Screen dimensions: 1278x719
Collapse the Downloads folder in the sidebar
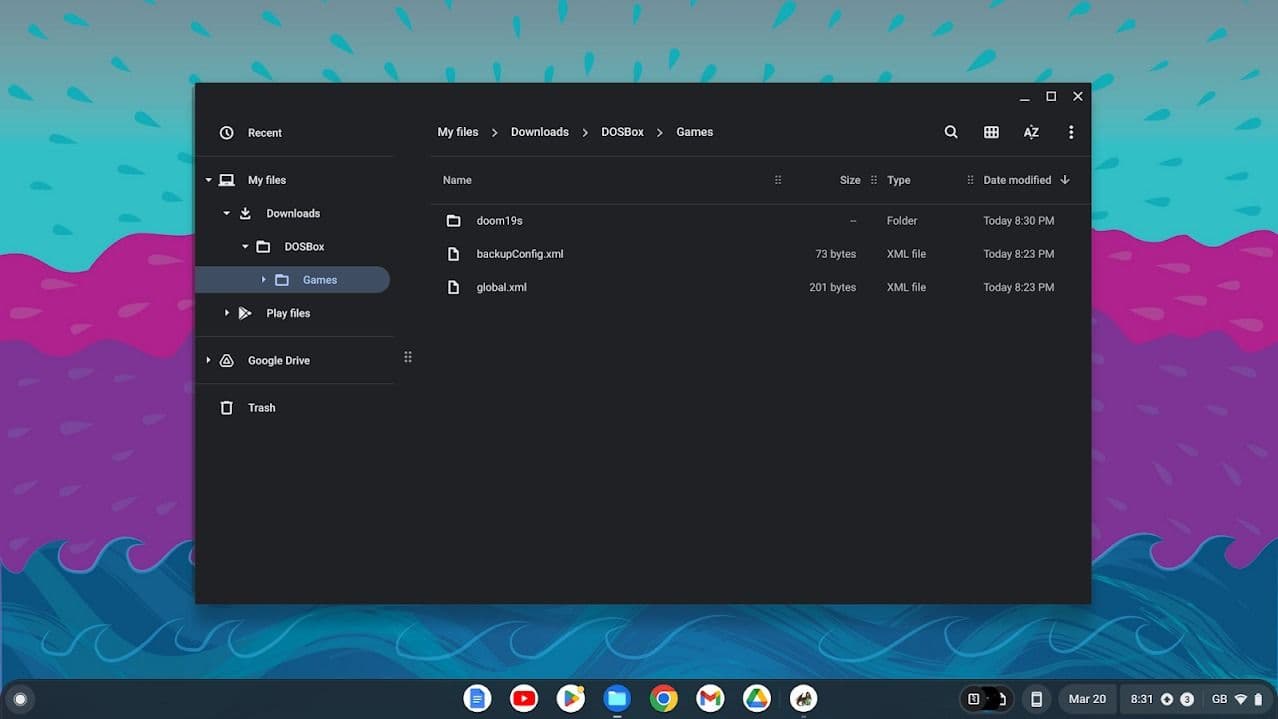coord(226,213)
